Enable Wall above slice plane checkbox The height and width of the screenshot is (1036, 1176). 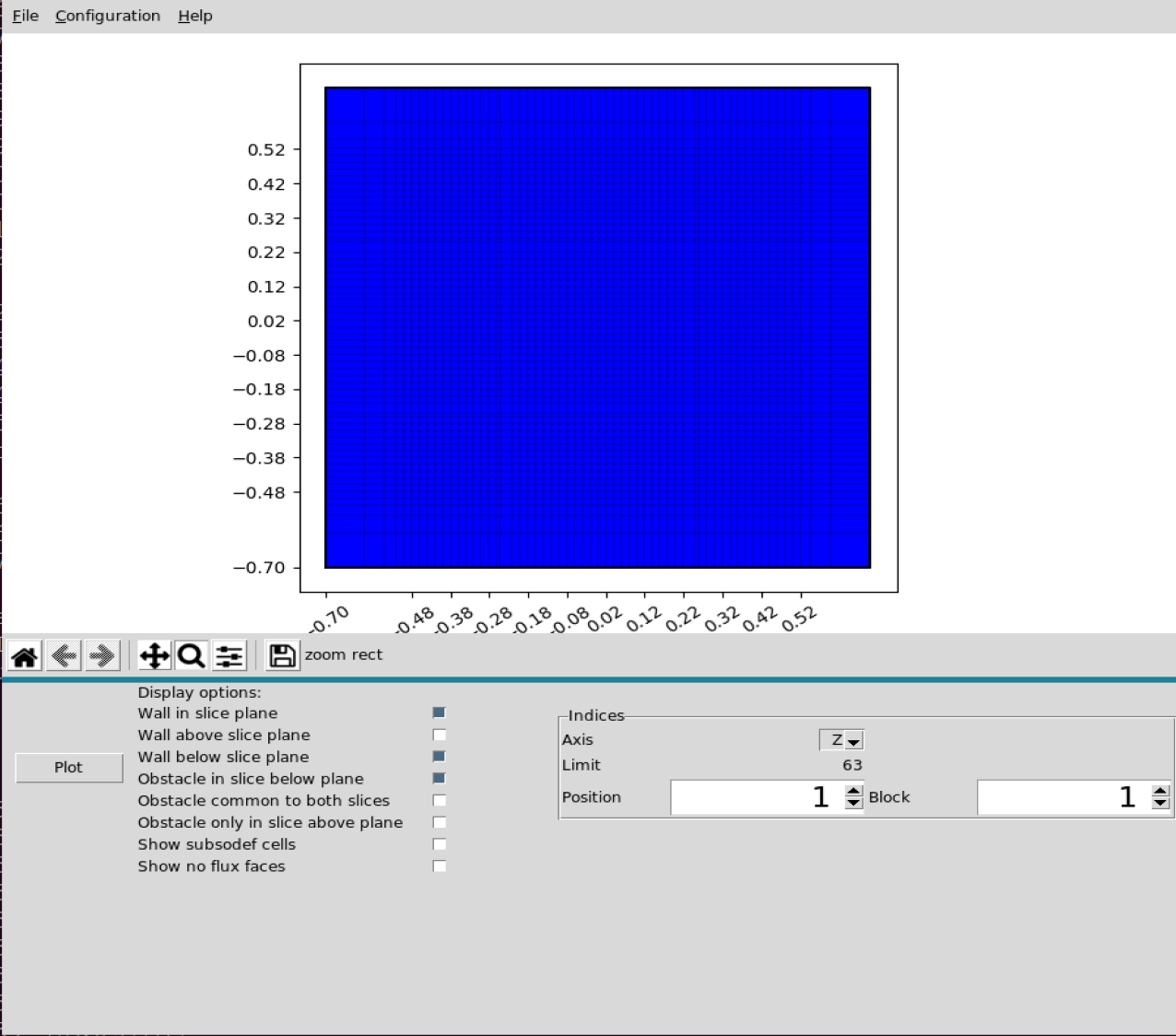[x=440, y=735]
